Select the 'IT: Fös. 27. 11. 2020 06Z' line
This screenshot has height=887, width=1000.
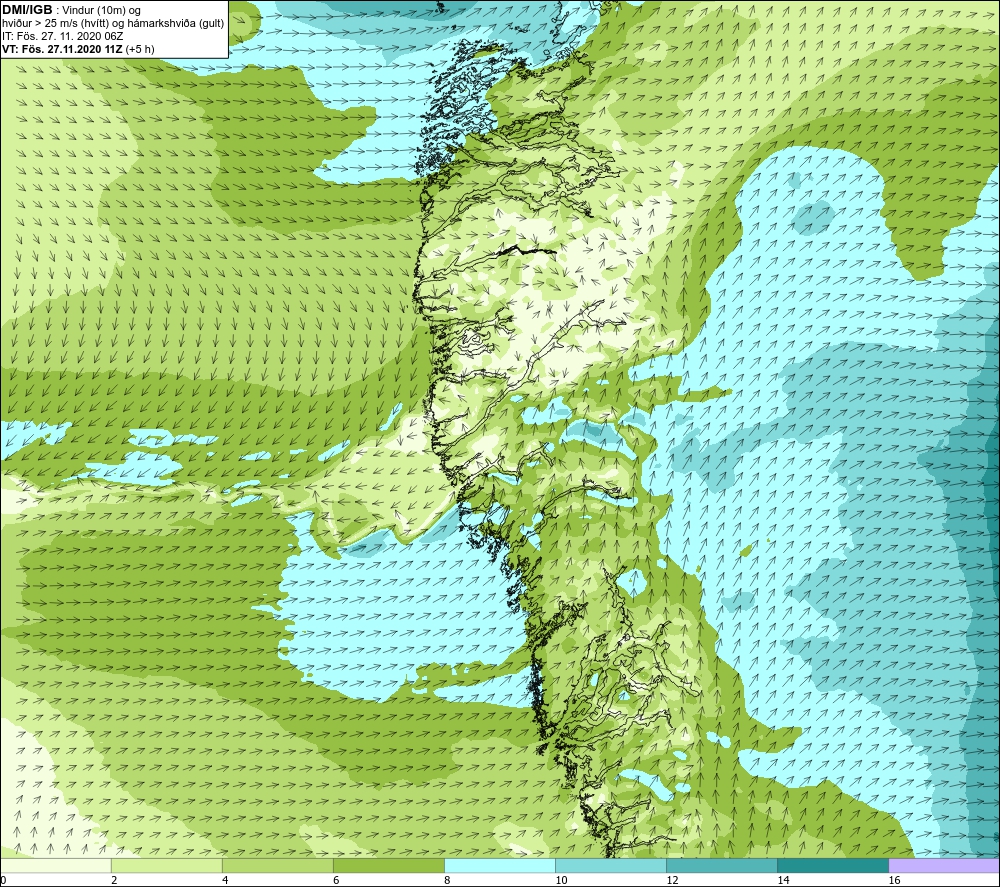62,36
